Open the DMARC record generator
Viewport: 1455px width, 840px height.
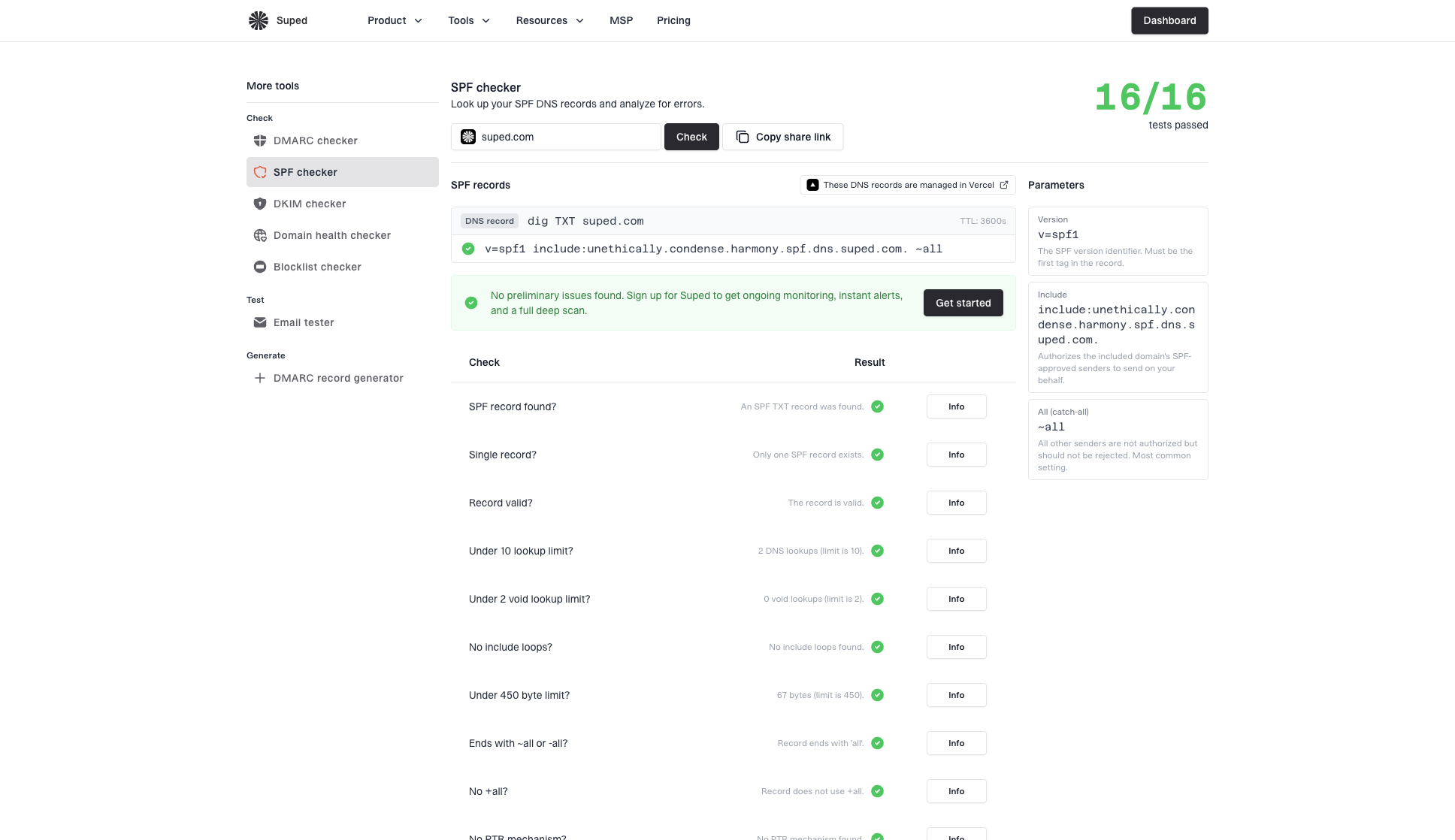[343, 378]
